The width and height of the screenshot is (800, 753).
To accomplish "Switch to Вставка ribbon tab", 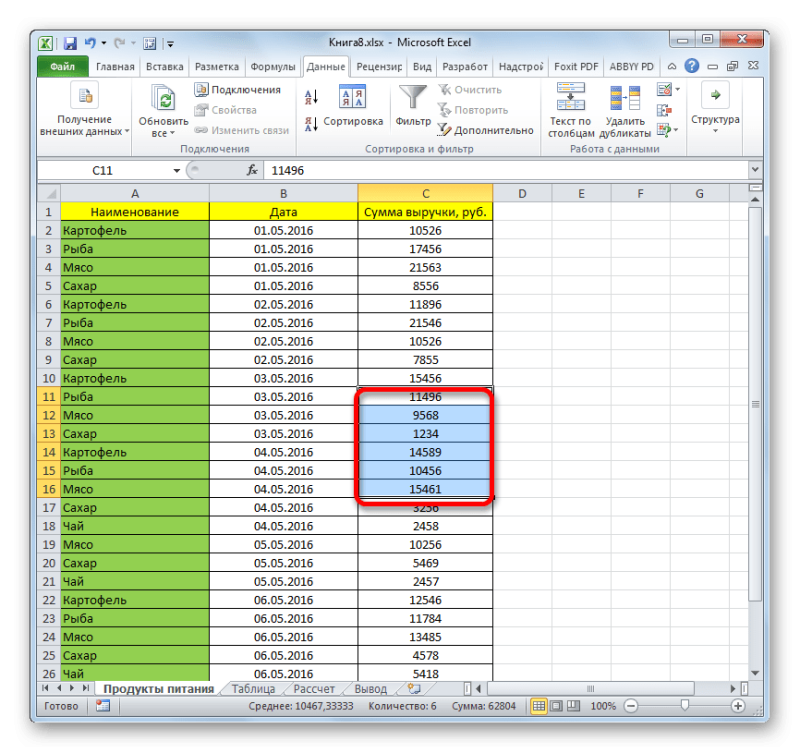I will tap(164, 67).
